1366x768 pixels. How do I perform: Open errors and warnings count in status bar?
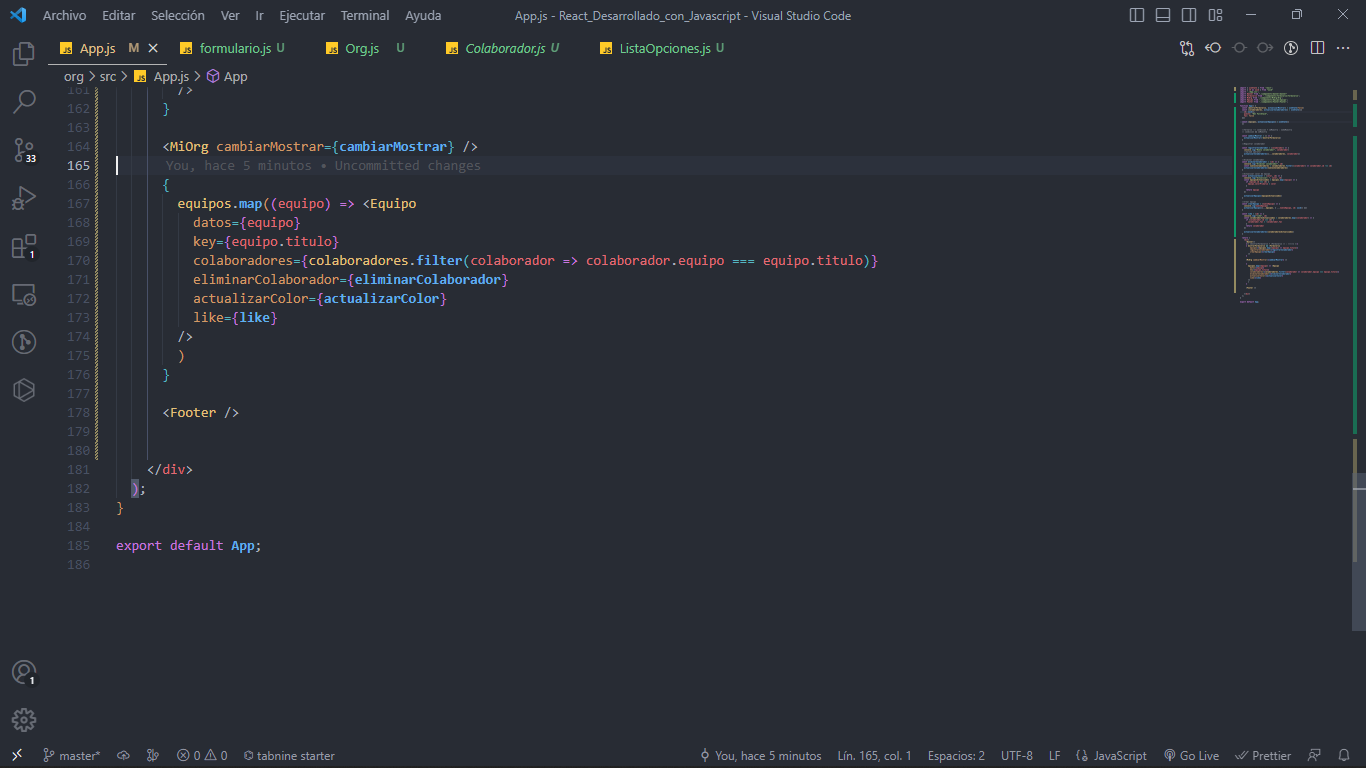click(x=202, y=755)
